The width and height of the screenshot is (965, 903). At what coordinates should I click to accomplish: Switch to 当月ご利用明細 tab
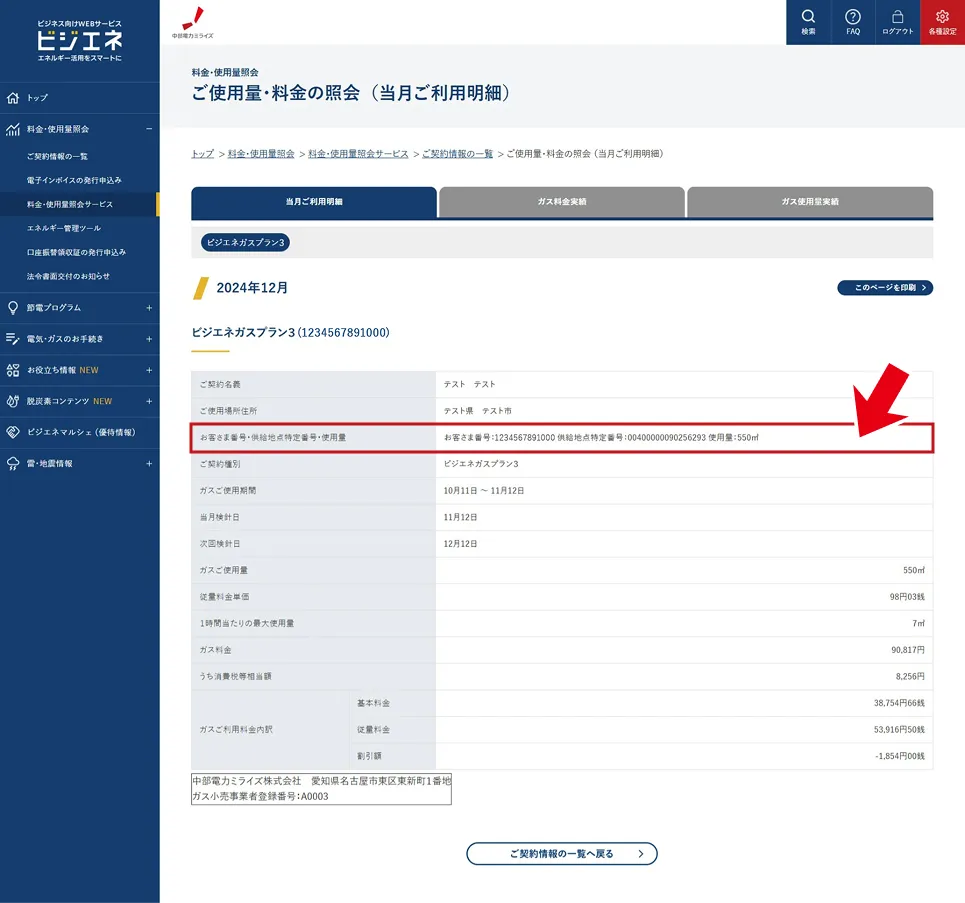314,202
